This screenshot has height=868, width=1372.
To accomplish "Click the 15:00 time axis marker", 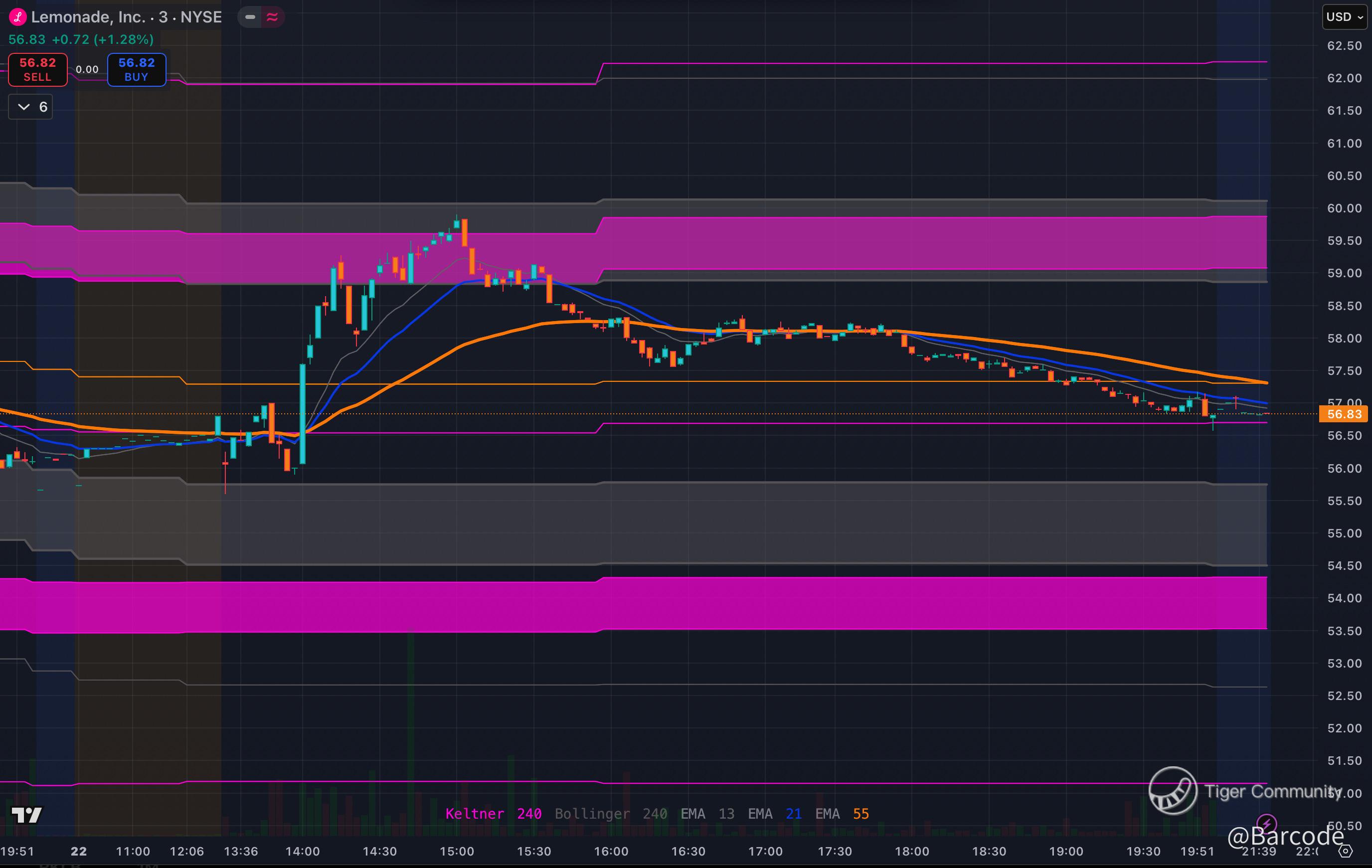I will tap(456, 852).
